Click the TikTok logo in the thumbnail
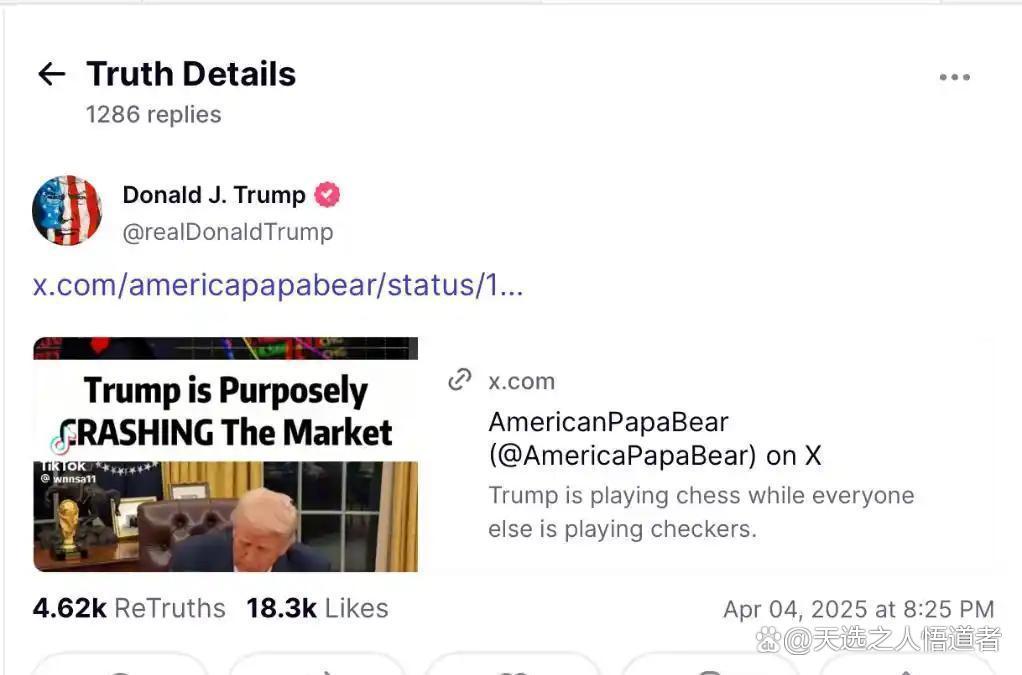The height and width of the screenshot is (675, 1022). coord(62,443)
